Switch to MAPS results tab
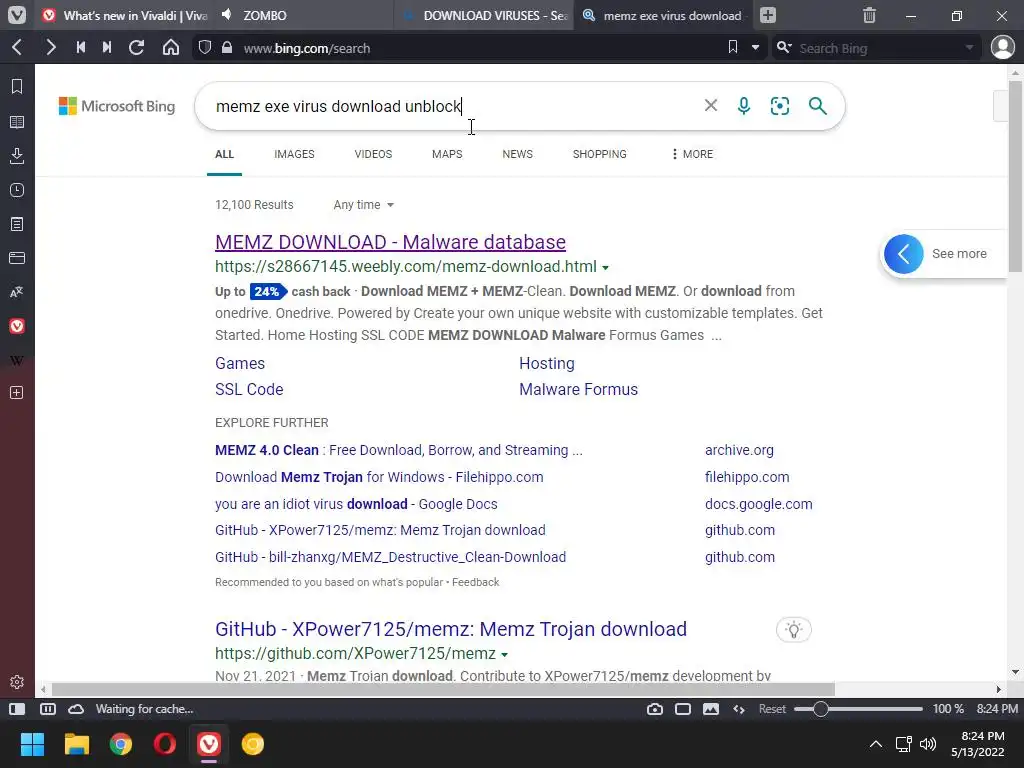1024x768 pixels. tap(447, 154)
